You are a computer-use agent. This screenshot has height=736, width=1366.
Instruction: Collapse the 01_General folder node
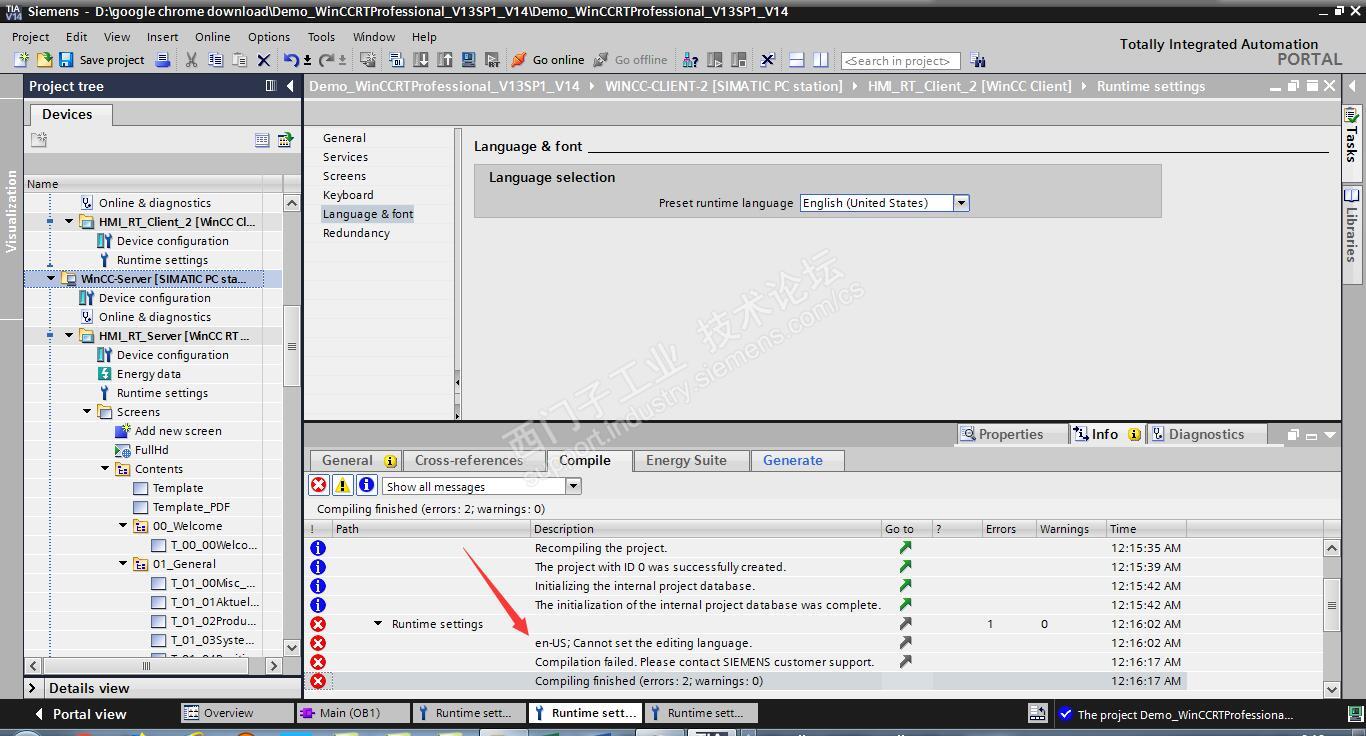pyautogui.click(x=123, y=564)
